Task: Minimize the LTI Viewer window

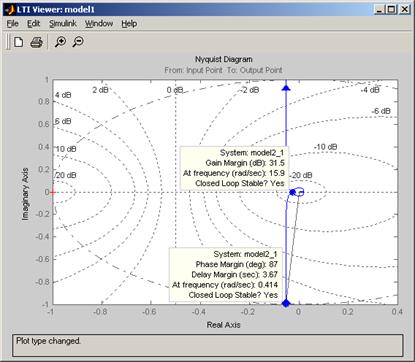Action: point(379,9)
